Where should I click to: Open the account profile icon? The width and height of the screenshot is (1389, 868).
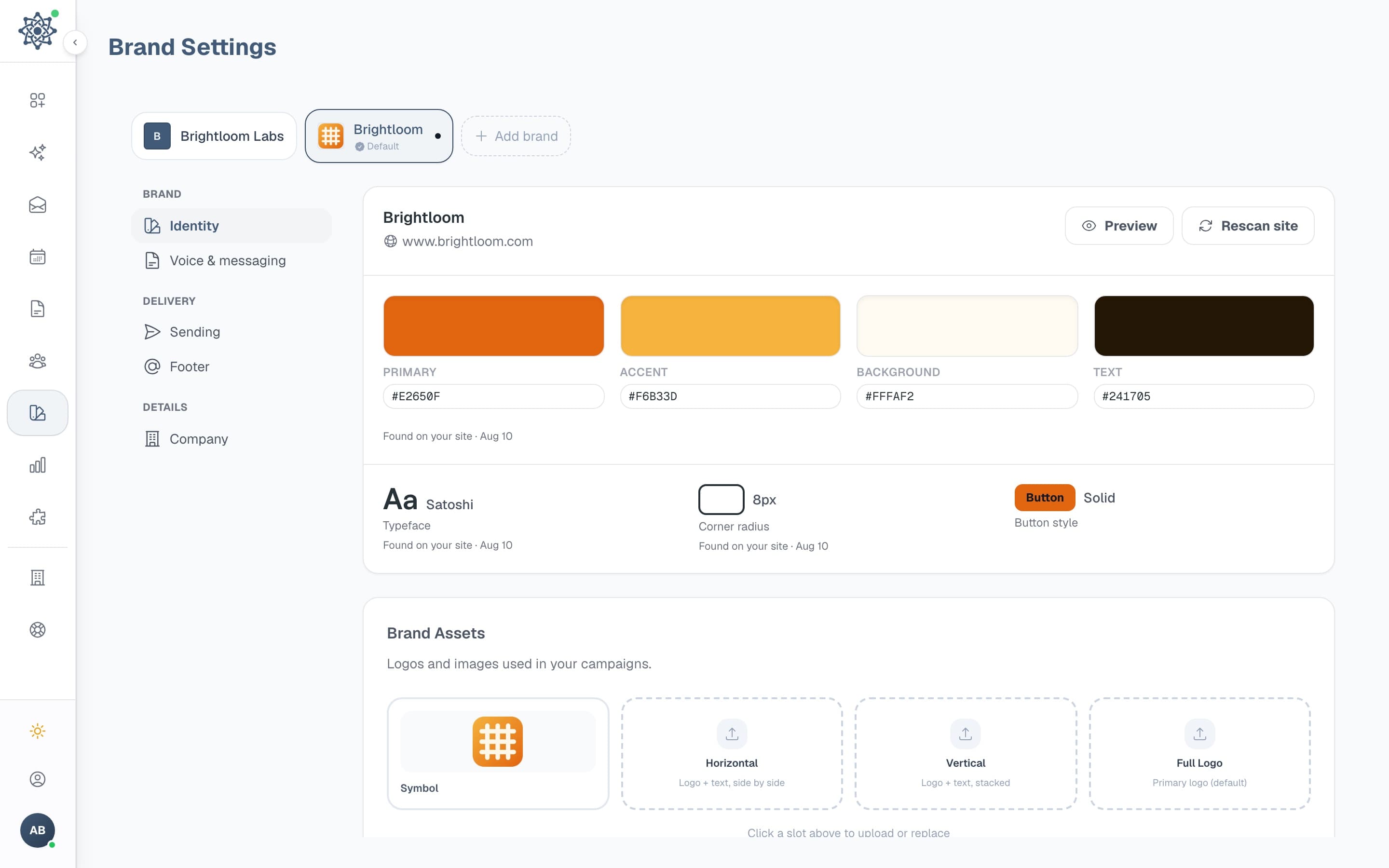tap(37, 779)
